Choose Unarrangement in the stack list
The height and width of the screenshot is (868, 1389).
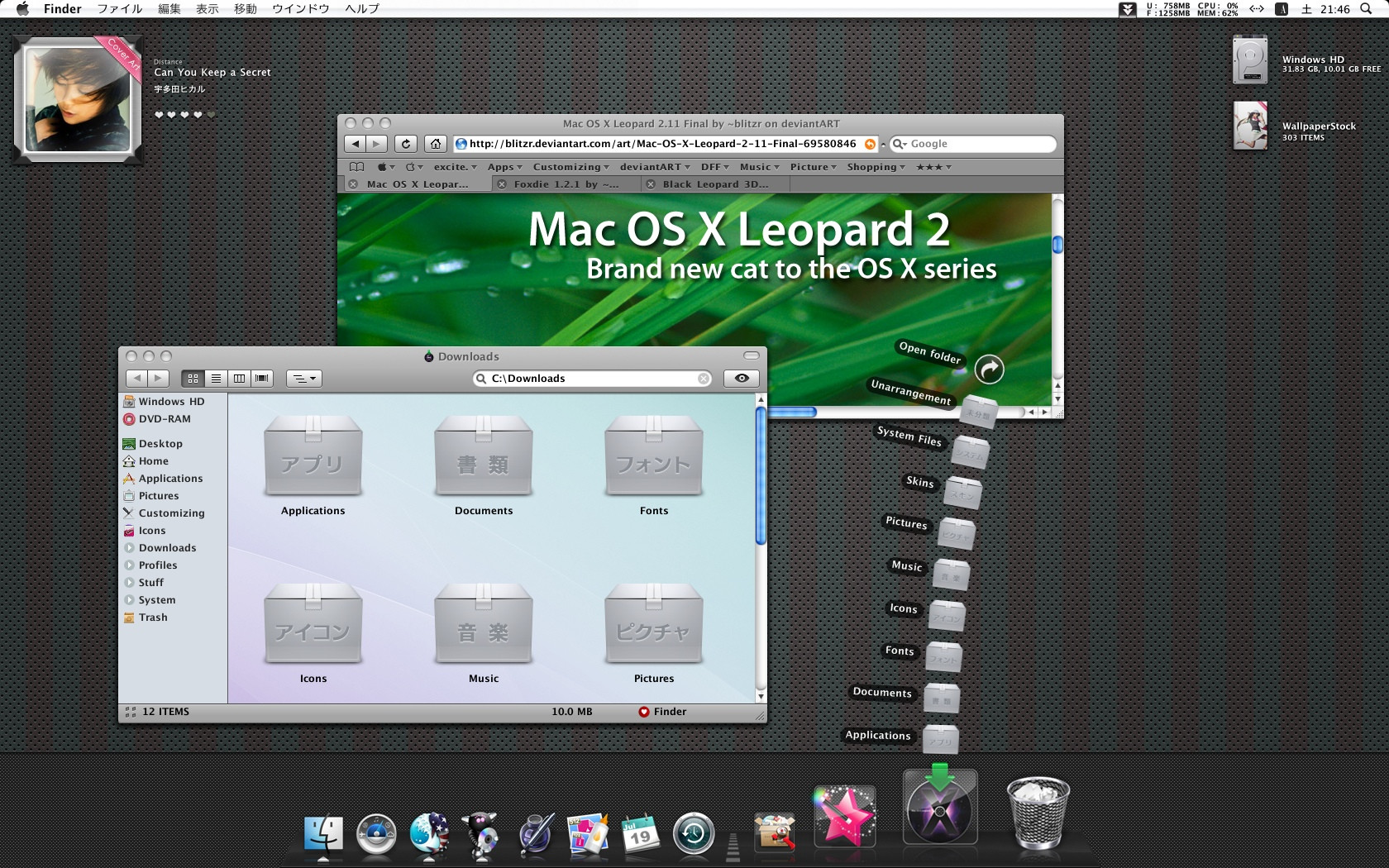(911, 392)
